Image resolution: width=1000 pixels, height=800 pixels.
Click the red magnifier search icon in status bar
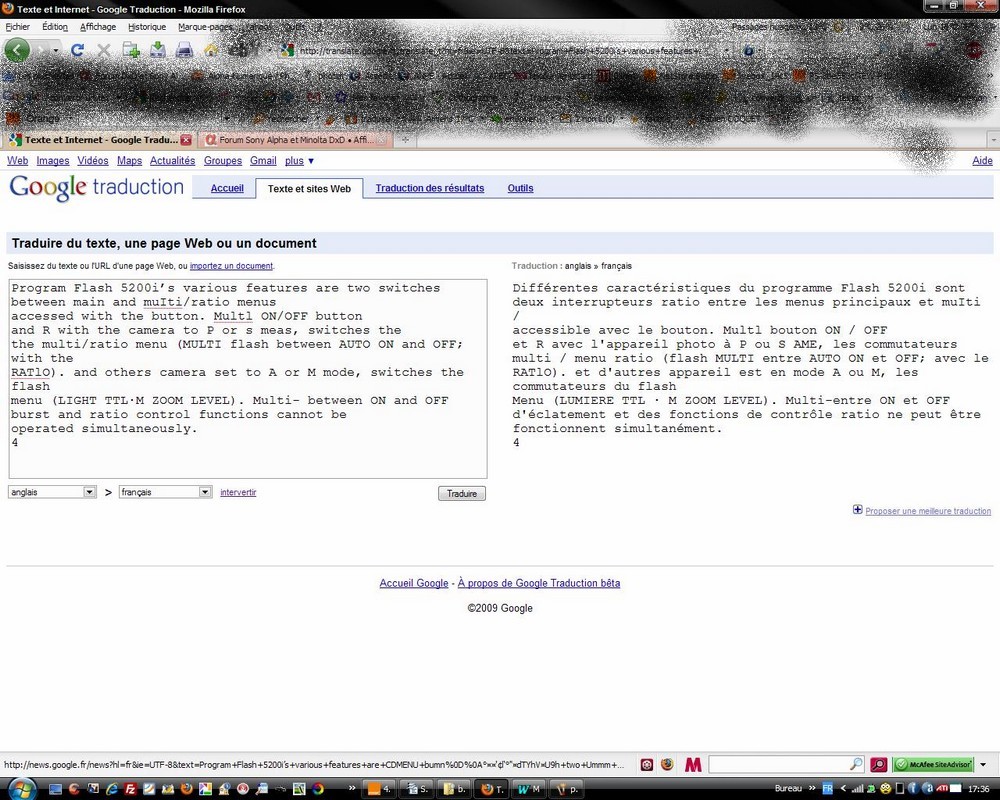[x=878, y=764]
